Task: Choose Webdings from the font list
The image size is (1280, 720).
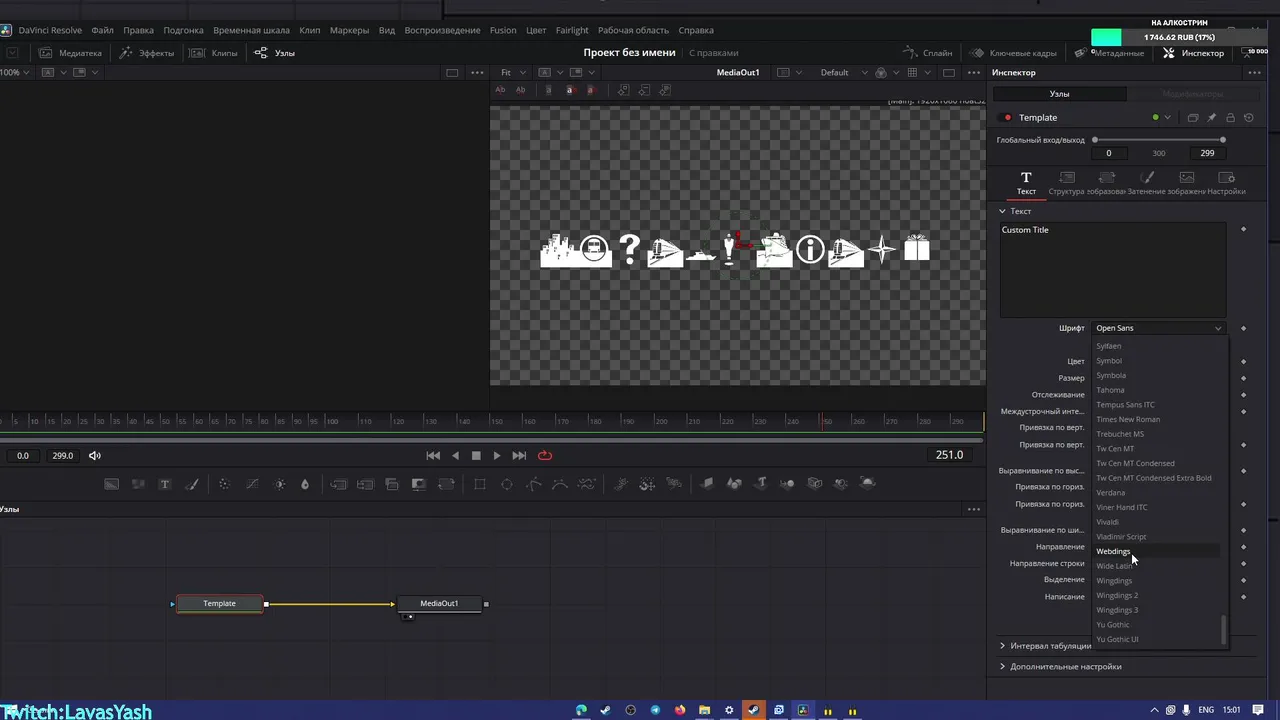Action: [x=1113, y=551]
